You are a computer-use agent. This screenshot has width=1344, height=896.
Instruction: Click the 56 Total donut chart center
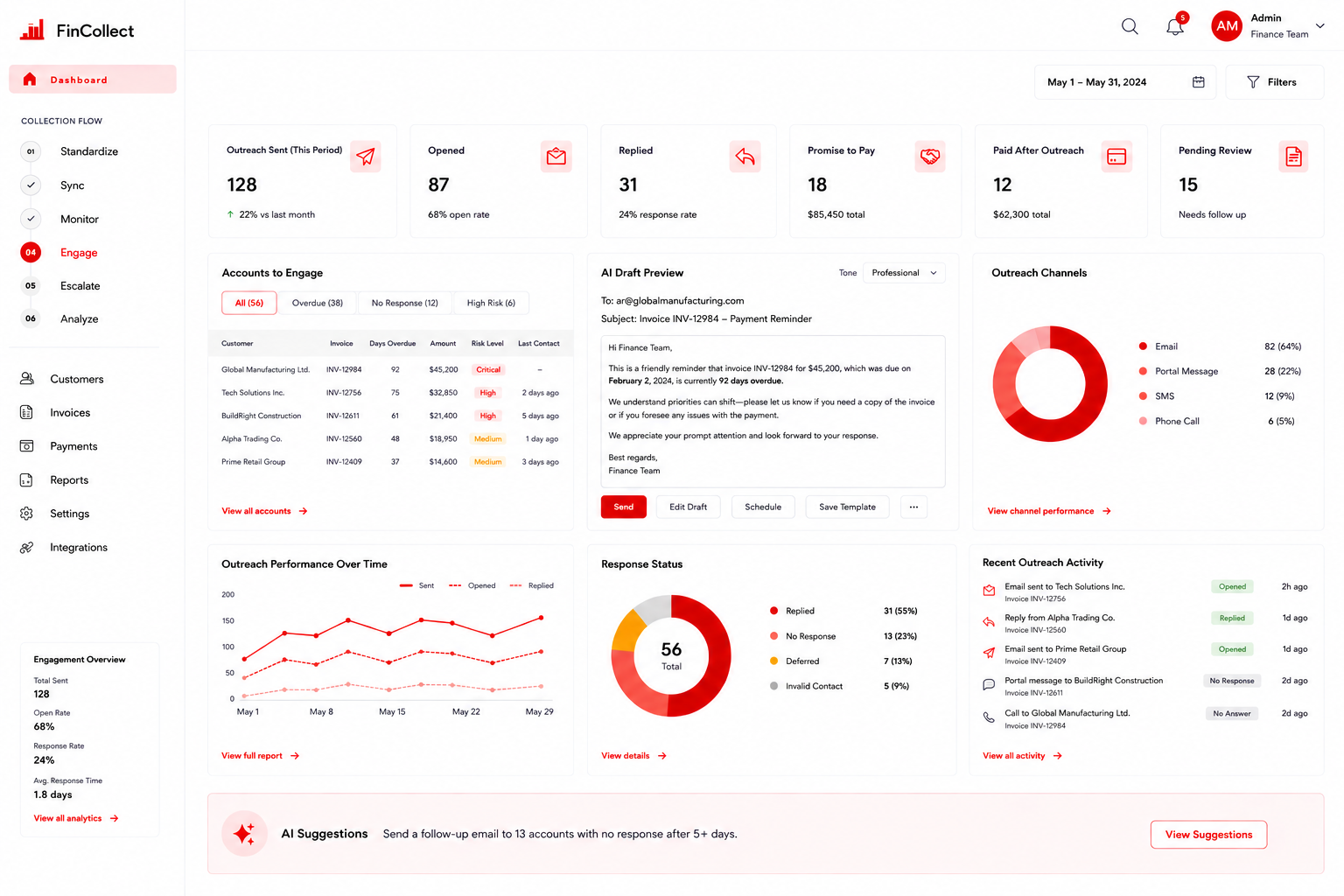(x=671, y=654)
